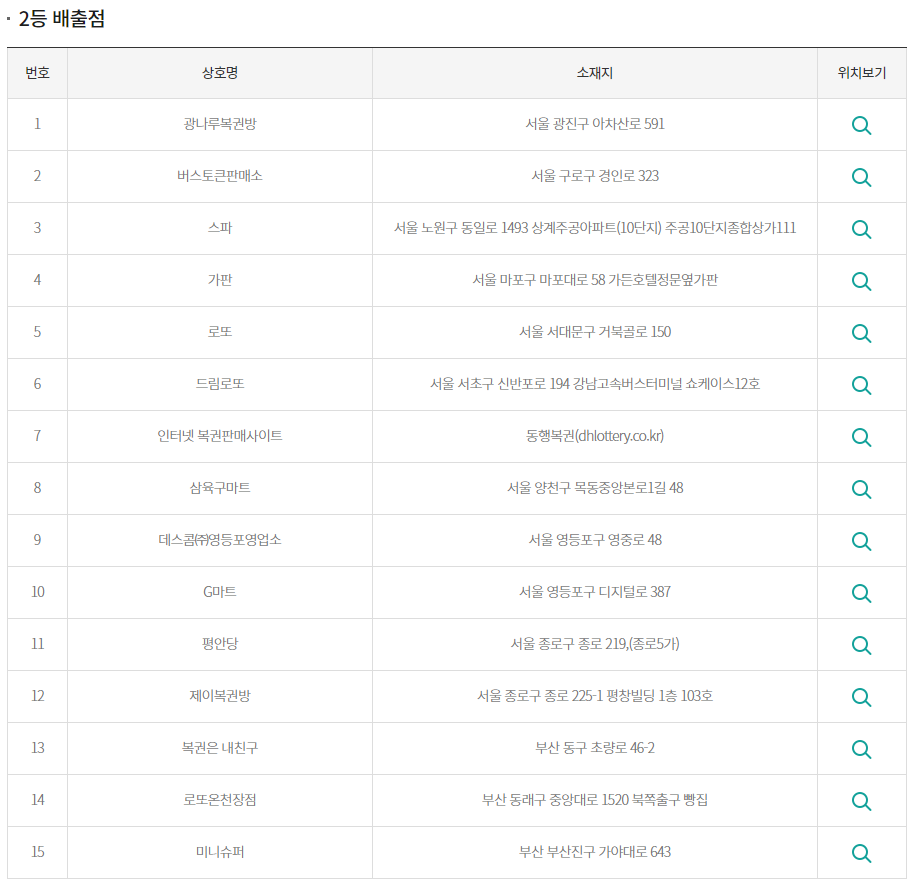Click the 소재지 column header

(594, 73)
